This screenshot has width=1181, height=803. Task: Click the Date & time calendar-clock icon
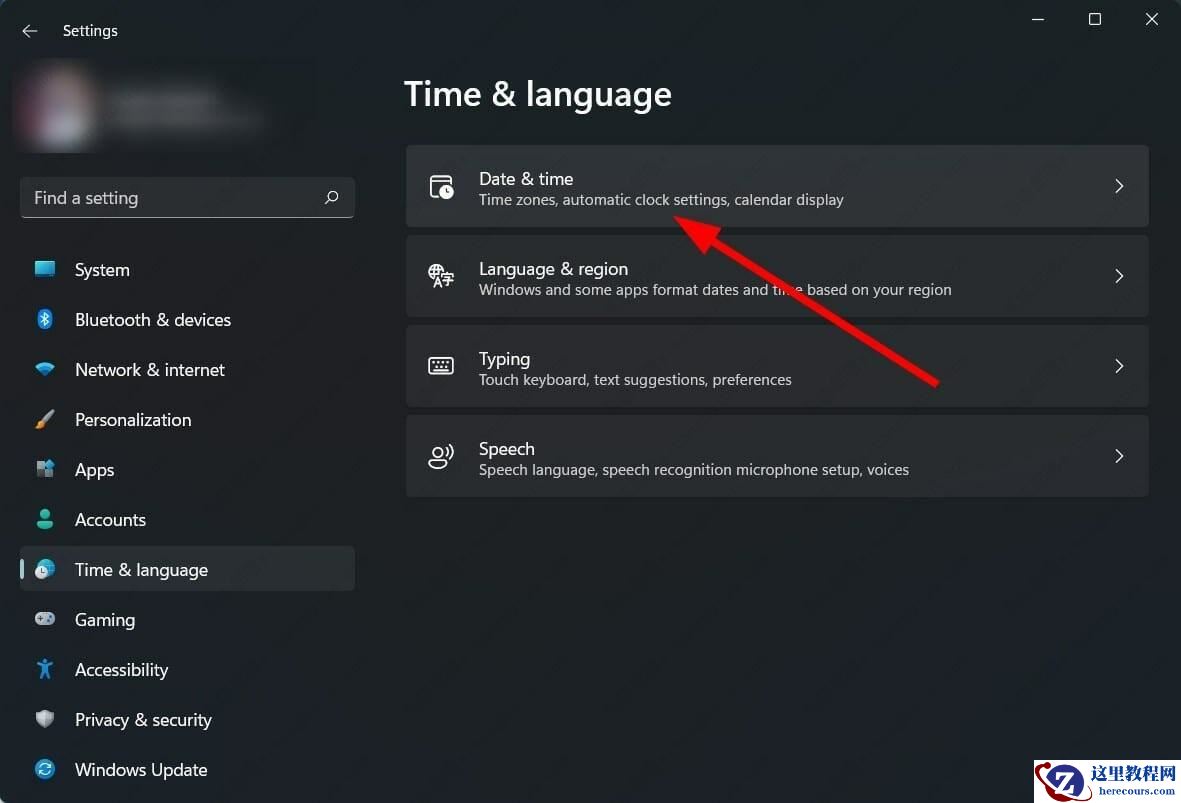coord(441,187)
